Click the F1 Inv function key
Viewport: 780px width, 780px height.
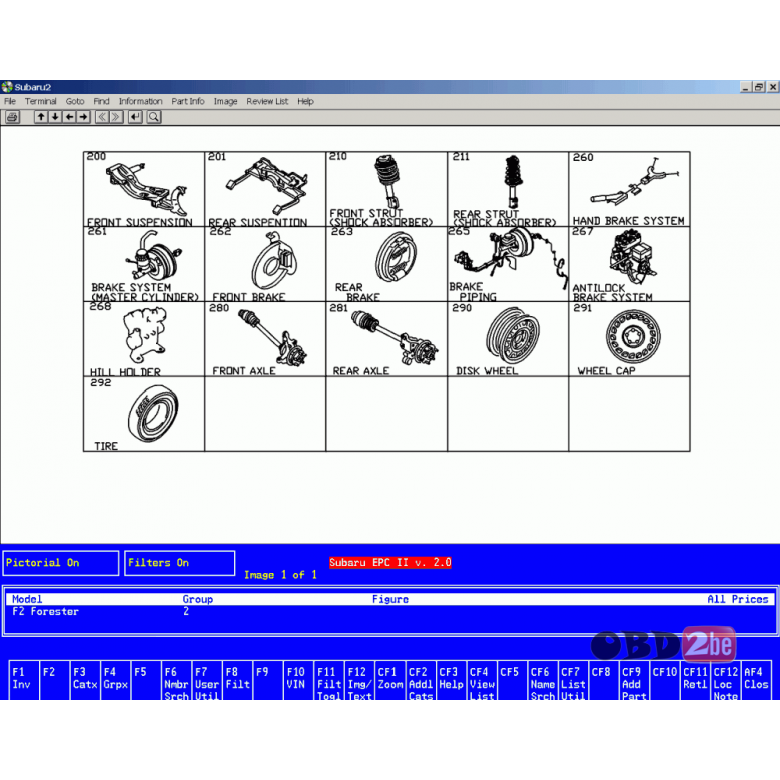[x=24, y=681]
